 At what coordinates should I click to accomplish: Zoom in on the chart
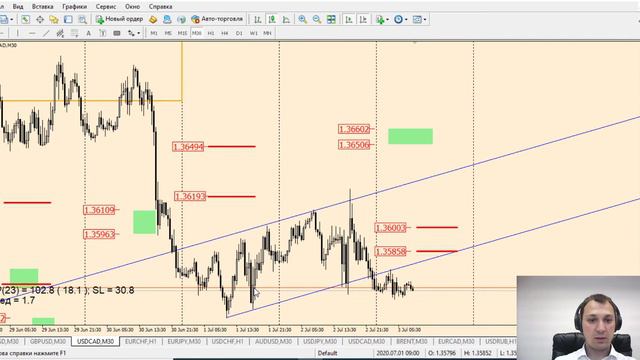[x=302, y=19]
